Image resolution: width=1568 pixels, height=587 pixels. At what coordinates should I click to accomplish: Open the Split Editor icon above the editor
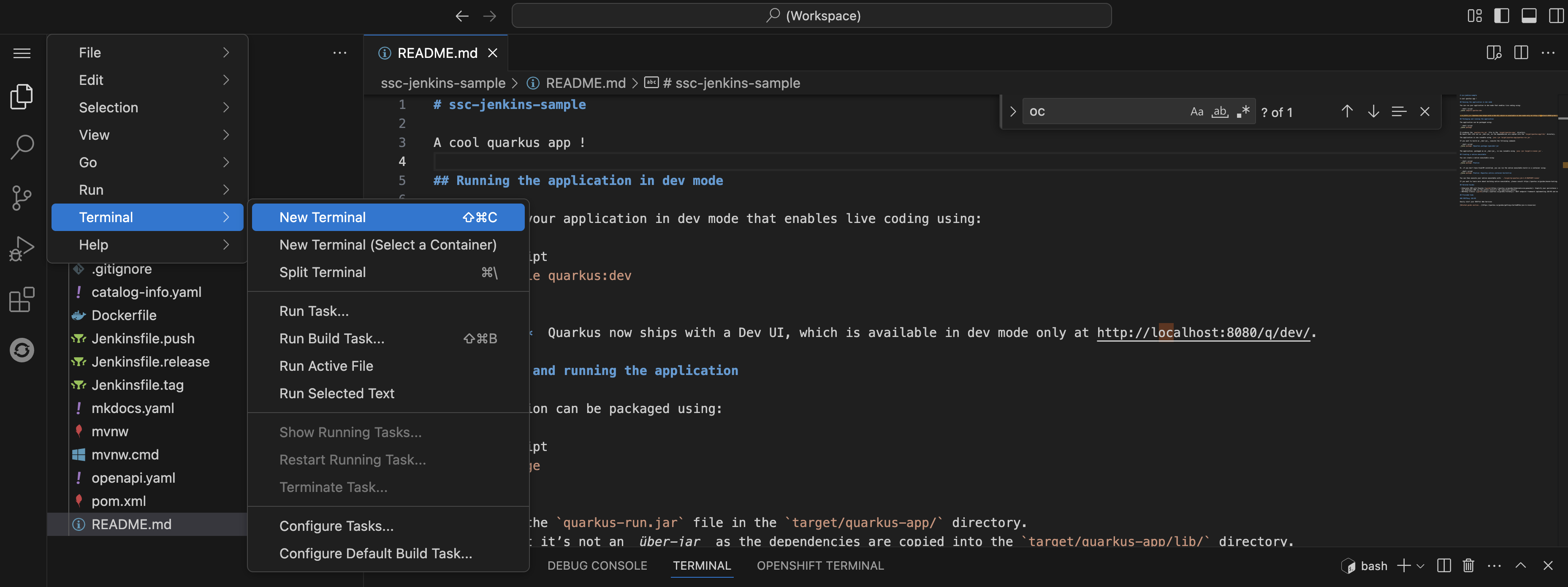(x=1521, y=52)
